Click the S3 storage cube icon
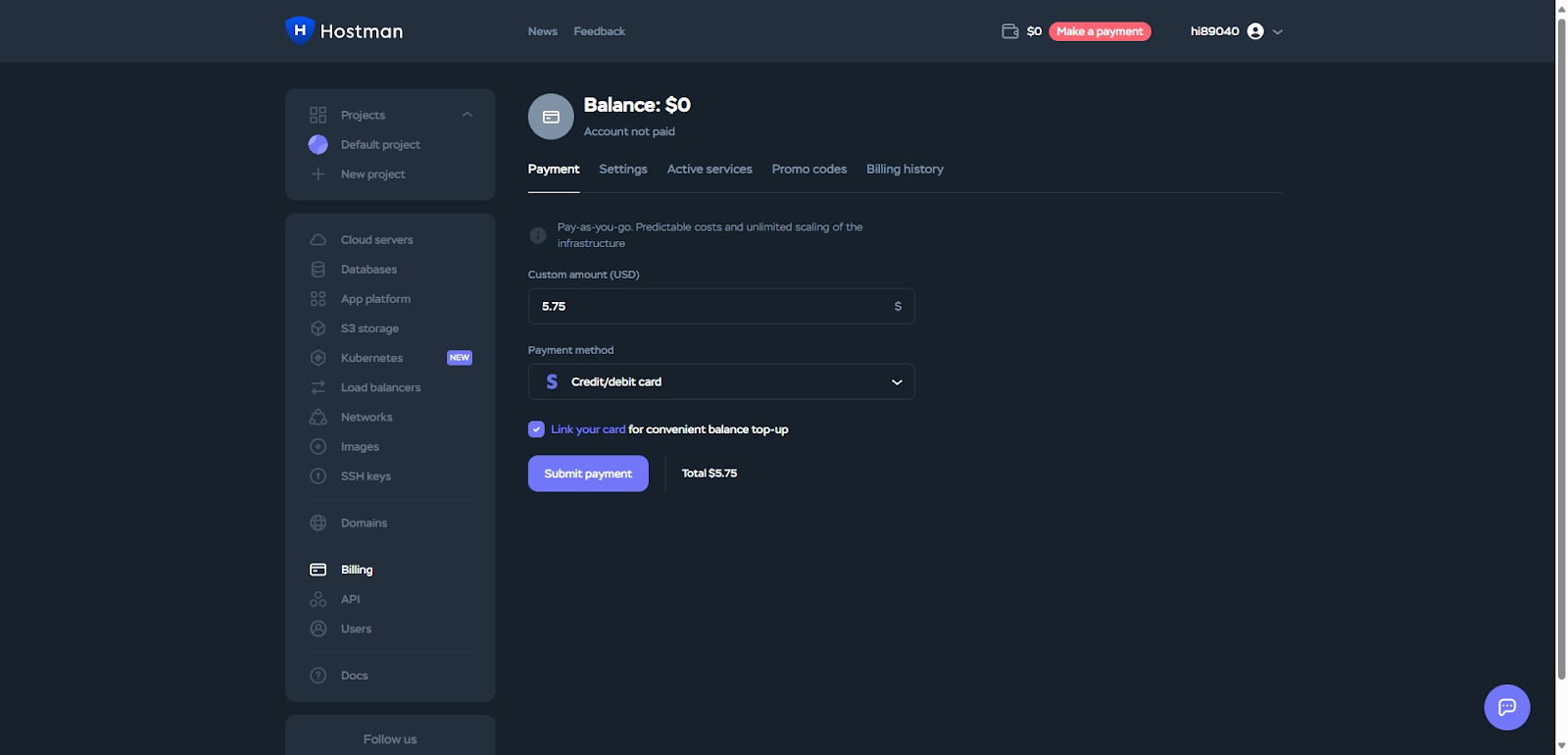The image size is (1568, 755). click(318, 328)
